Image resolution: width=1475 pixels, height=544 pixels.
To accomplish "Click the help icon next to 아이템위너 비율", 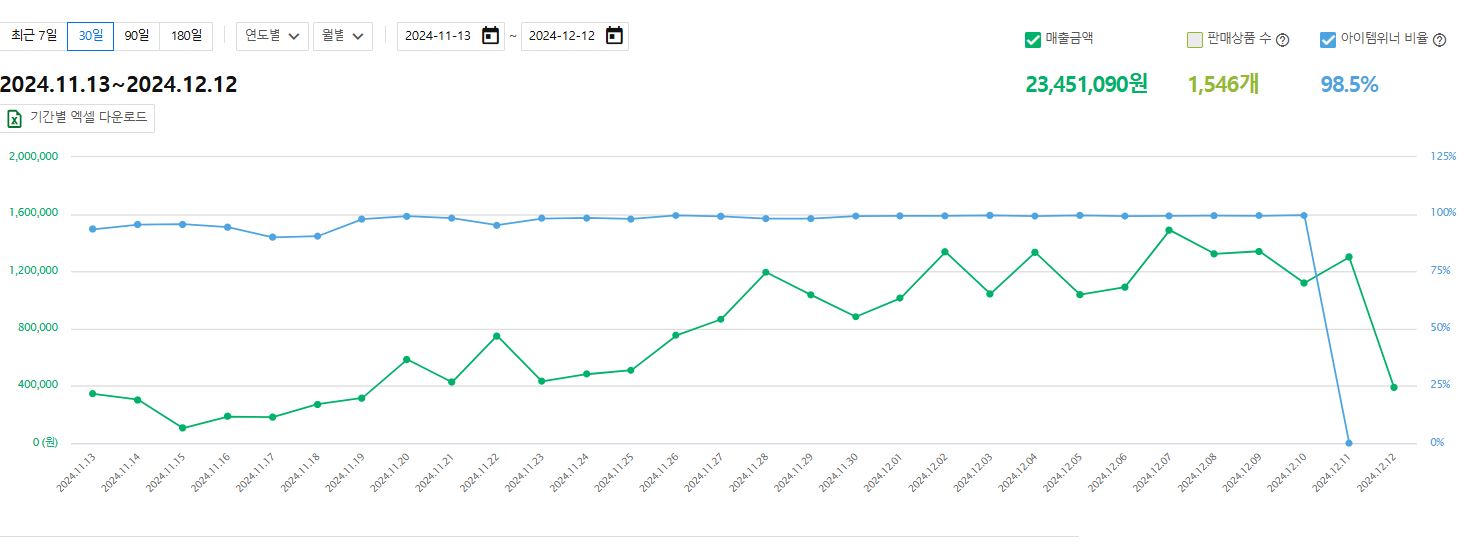I will (1440, 41).
